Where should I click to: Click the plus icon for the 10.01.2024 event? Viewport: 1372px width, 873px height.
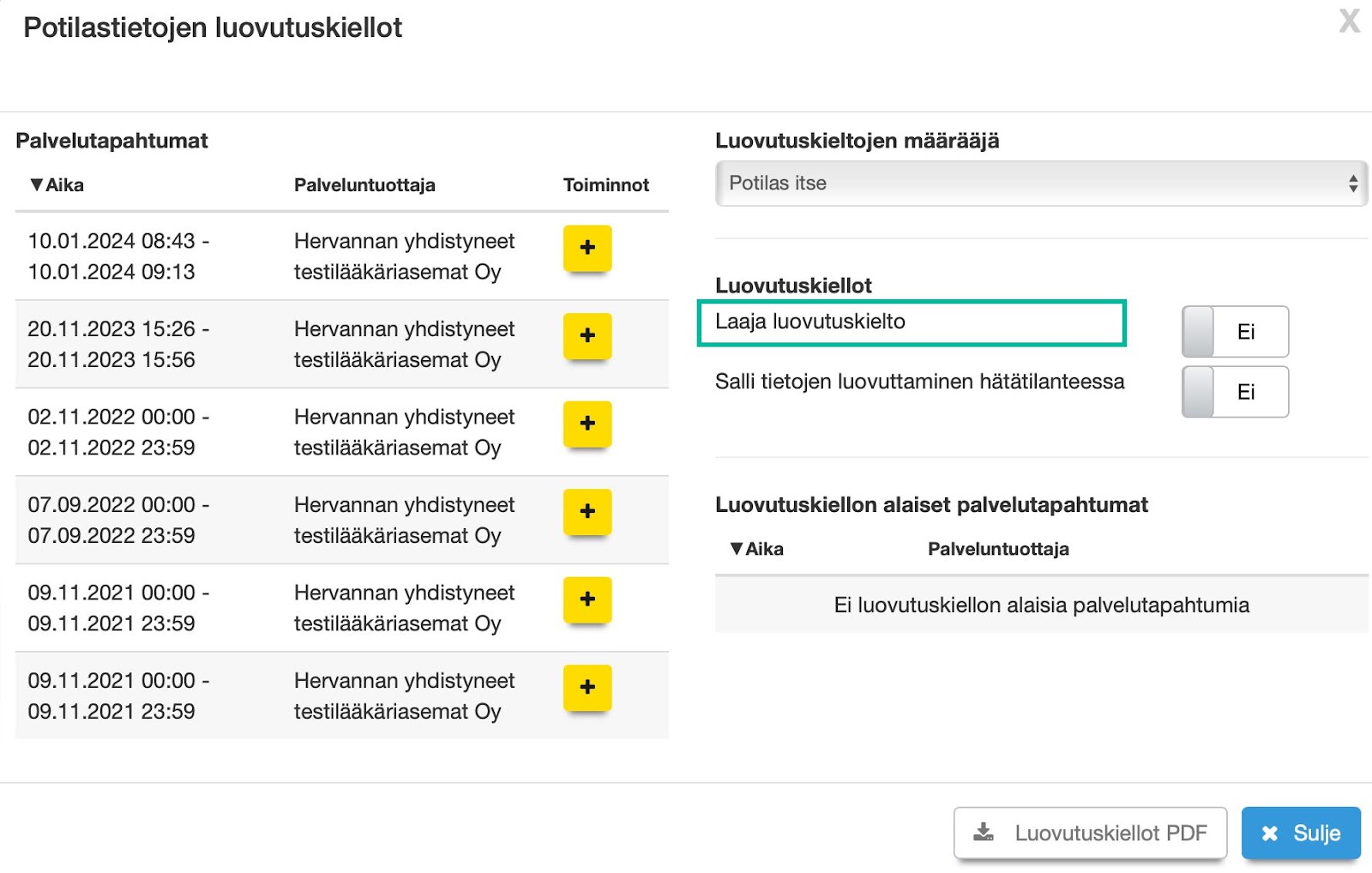[587, 249]
